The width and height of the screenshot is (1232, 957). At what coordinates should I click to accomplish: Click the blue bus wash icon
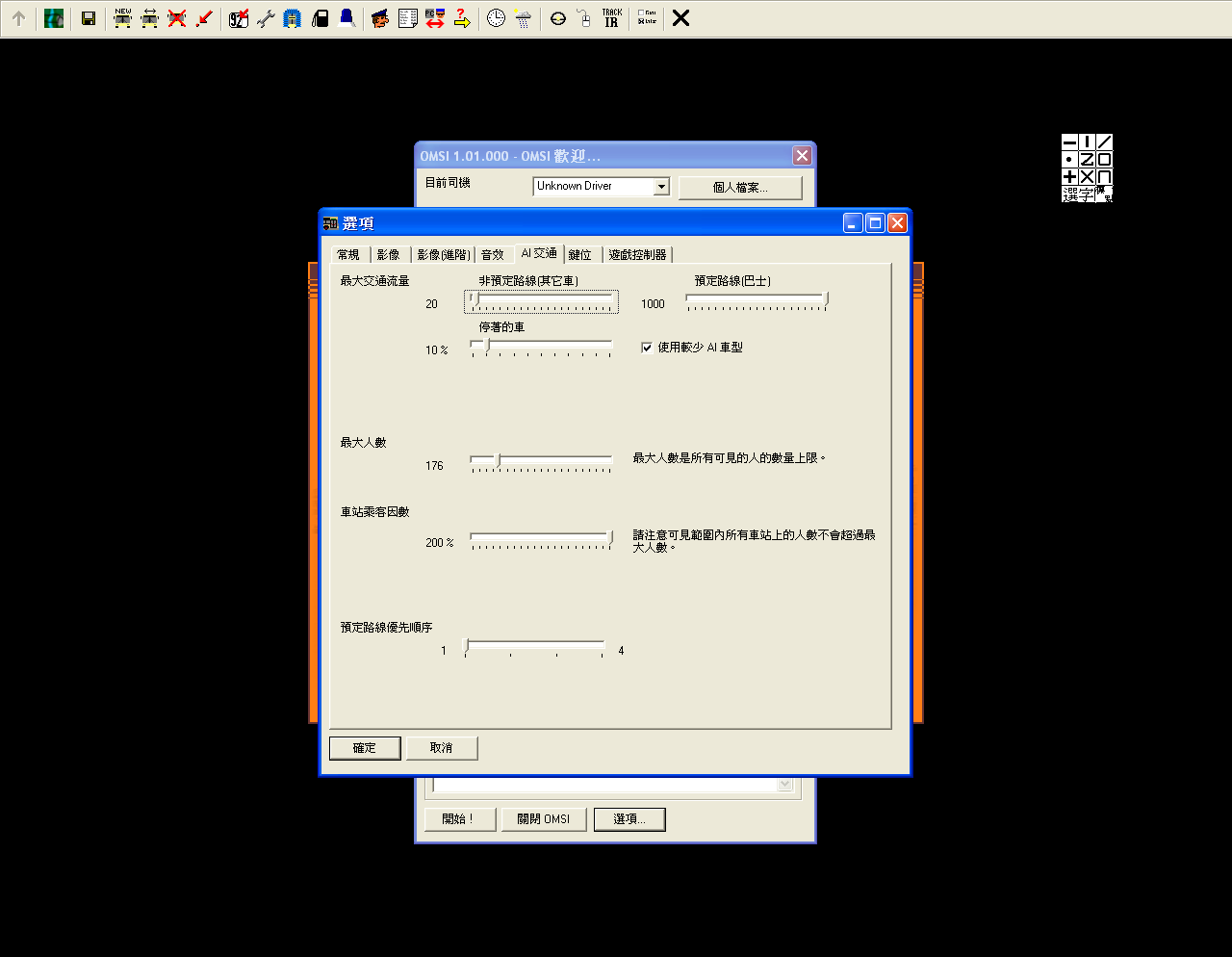click(293, 18)
